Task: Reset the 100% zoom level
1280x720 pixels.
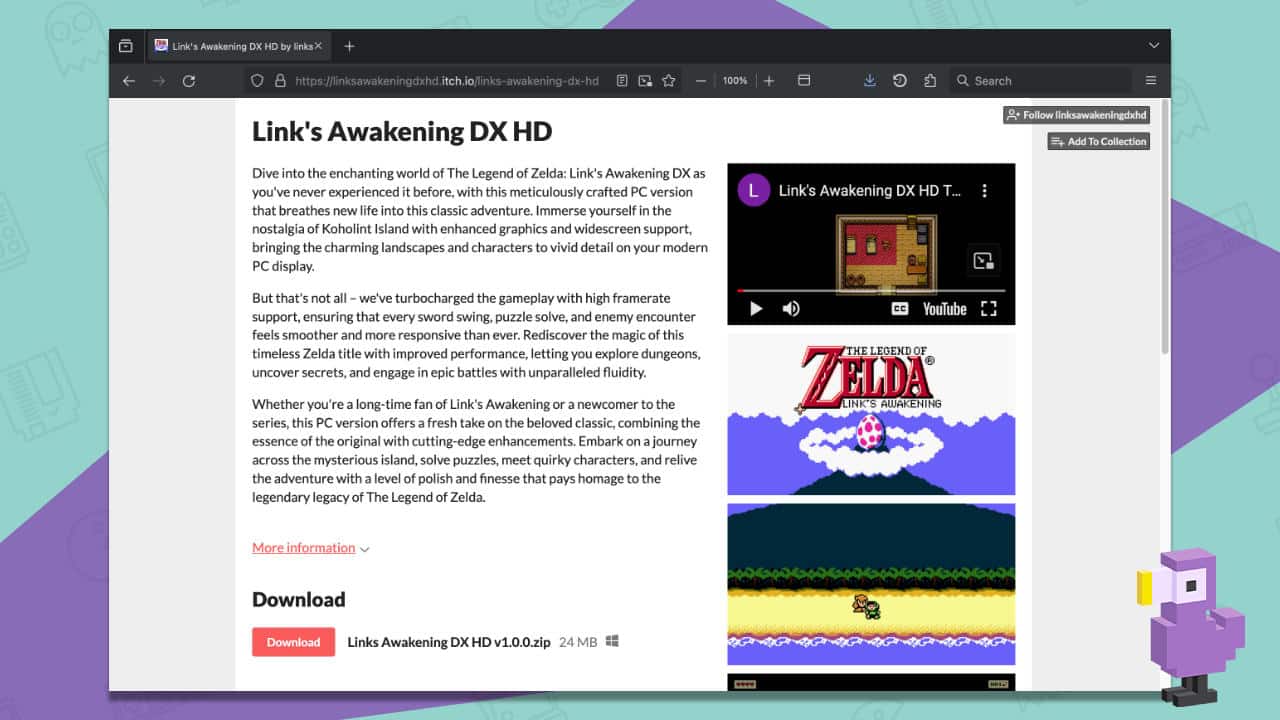Action: click(735, 81)
